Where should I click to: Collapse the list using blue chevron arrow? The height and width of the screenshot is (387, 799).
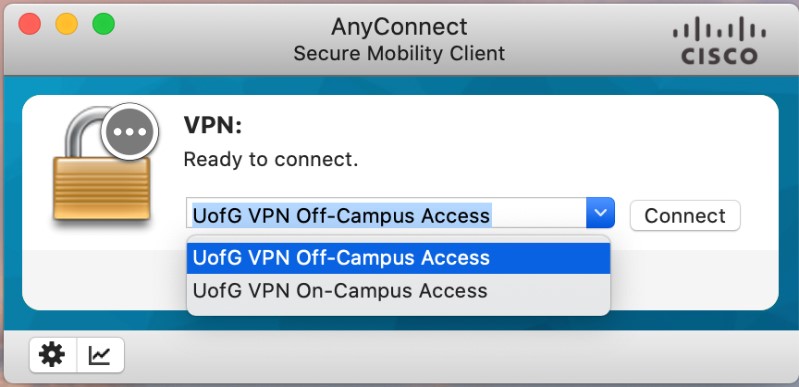tap(601, 213)
